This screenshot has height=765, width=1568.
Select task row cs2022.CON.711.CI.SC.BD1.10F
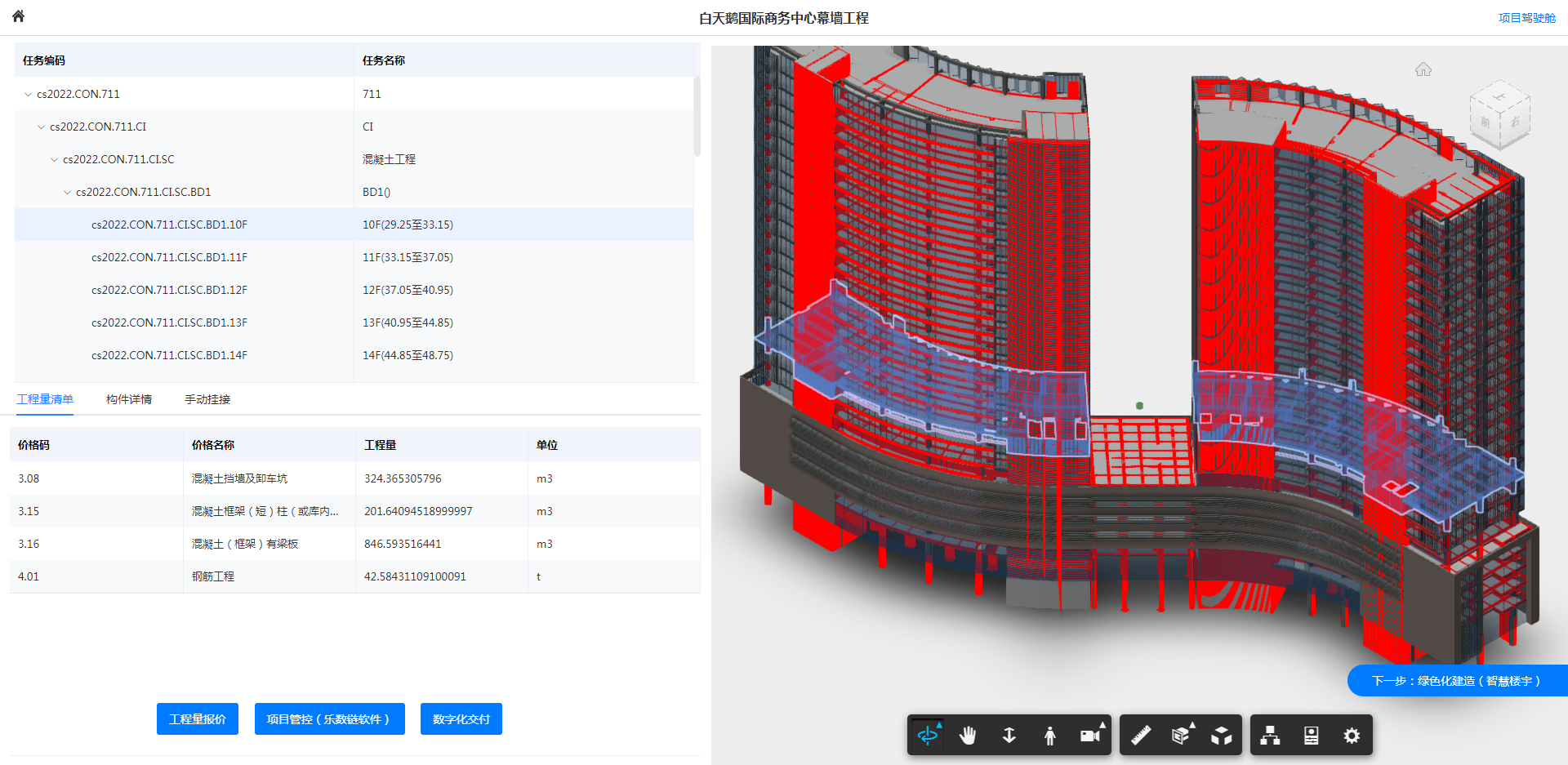click(x=354, y=225)
